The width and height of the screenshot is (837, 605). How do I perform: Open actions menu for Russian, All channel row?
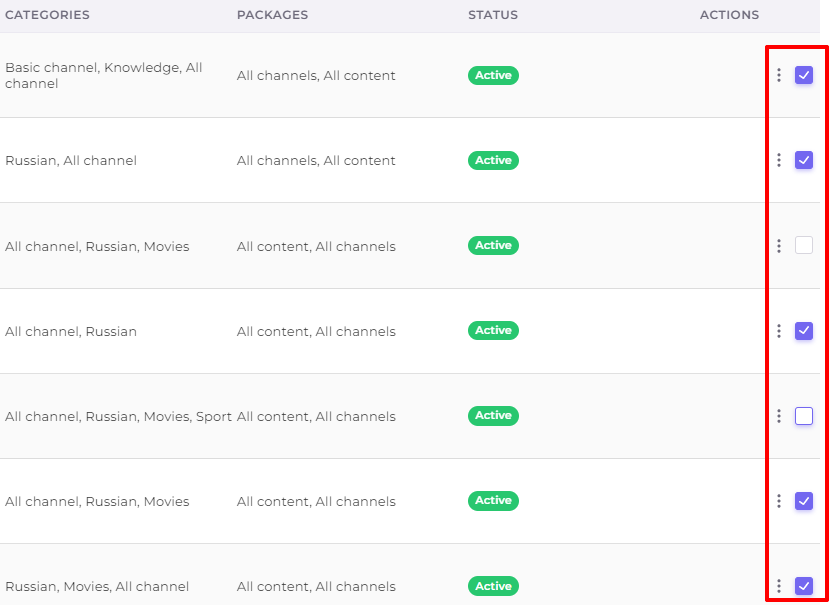click(779, 160)
